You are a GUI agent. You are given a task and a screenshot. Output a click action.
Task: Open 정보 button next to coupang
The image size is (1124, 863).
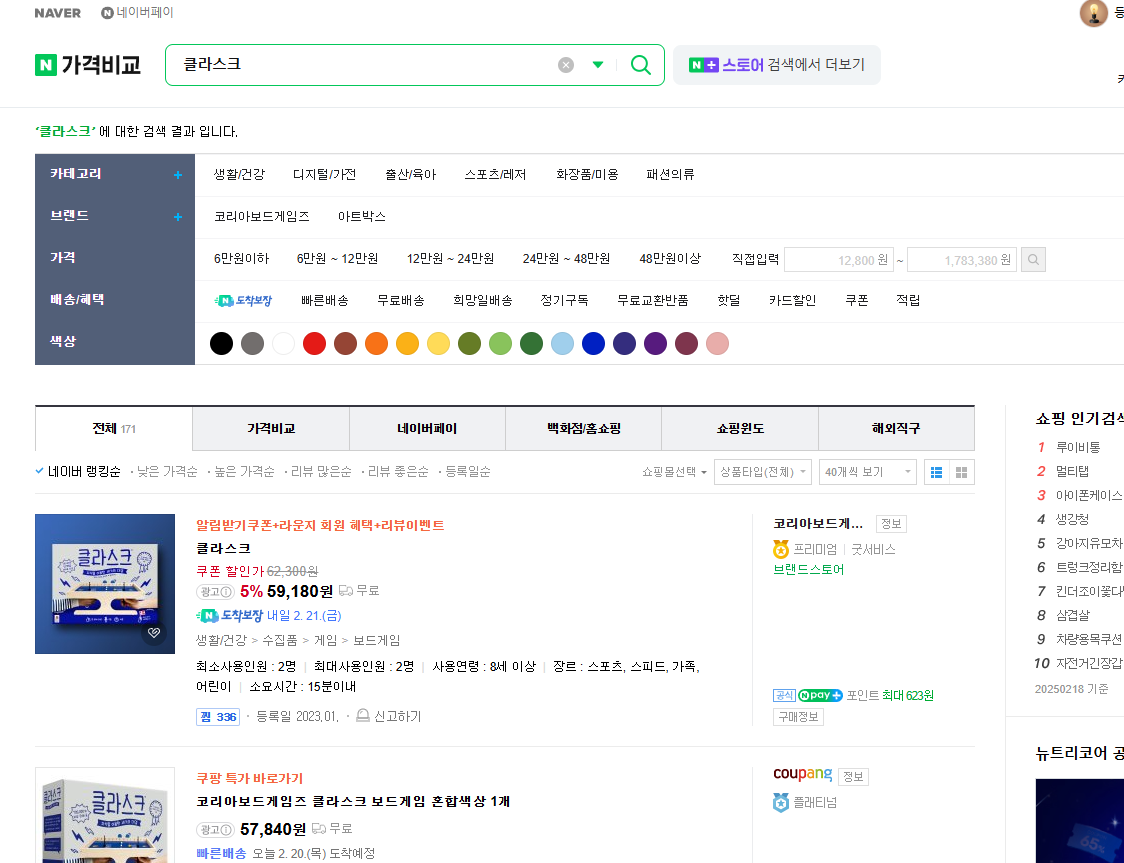853,777
